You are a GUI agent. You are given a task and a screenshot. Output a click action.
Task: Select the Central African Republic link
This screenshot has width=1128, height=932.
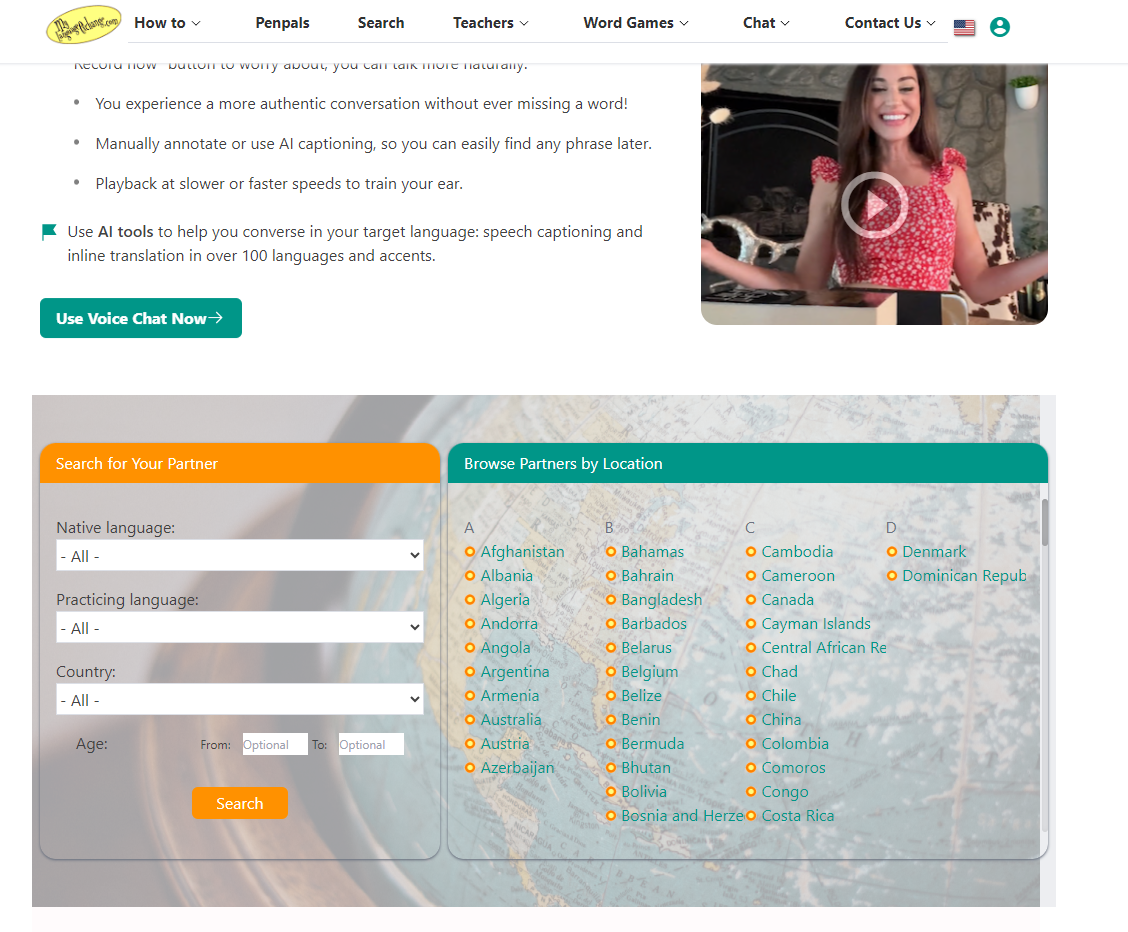pyautogui.click(x=824, y=648)
